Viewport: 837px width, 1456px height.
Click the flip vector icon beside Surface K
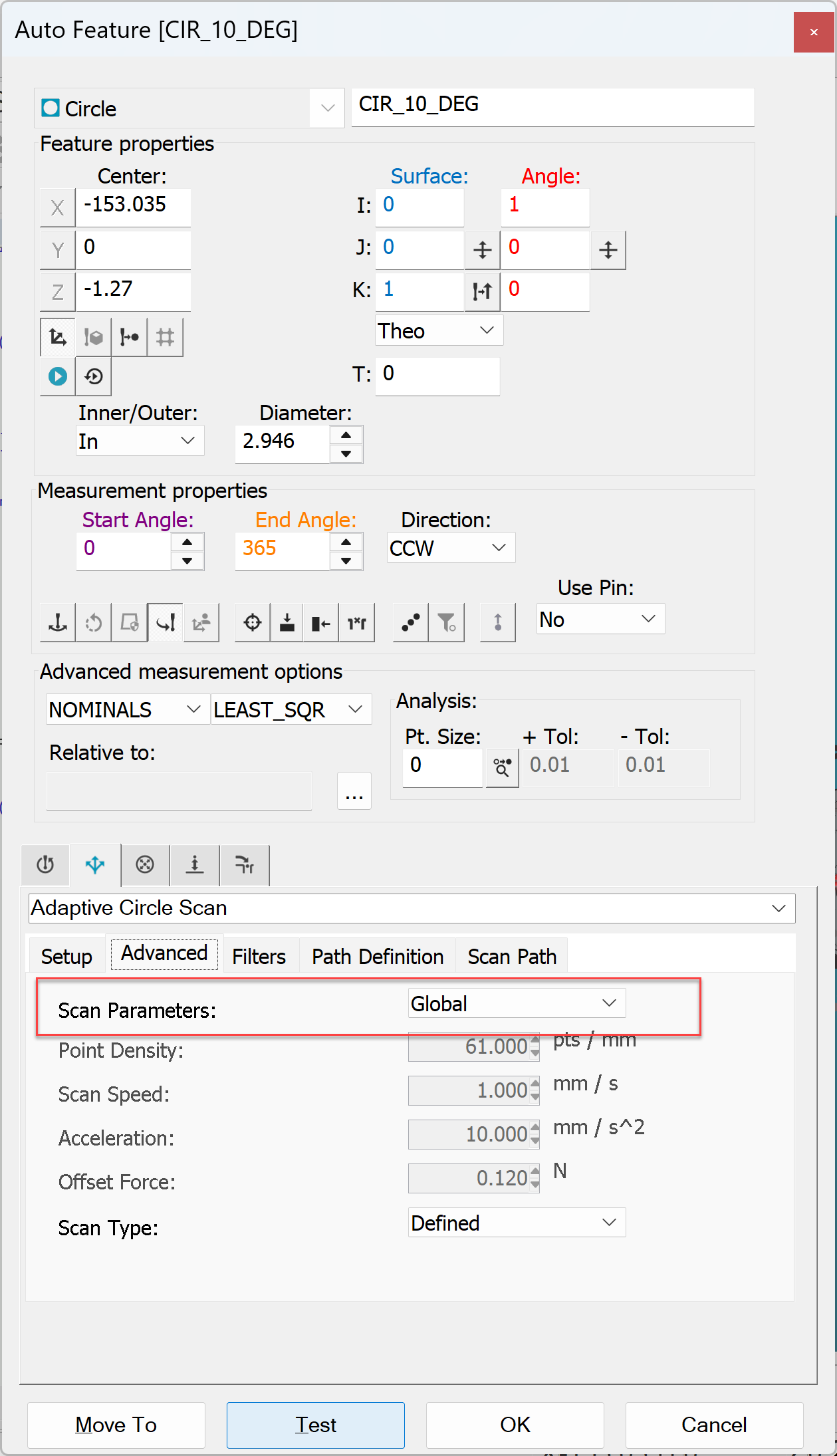(x=482, y=291)
